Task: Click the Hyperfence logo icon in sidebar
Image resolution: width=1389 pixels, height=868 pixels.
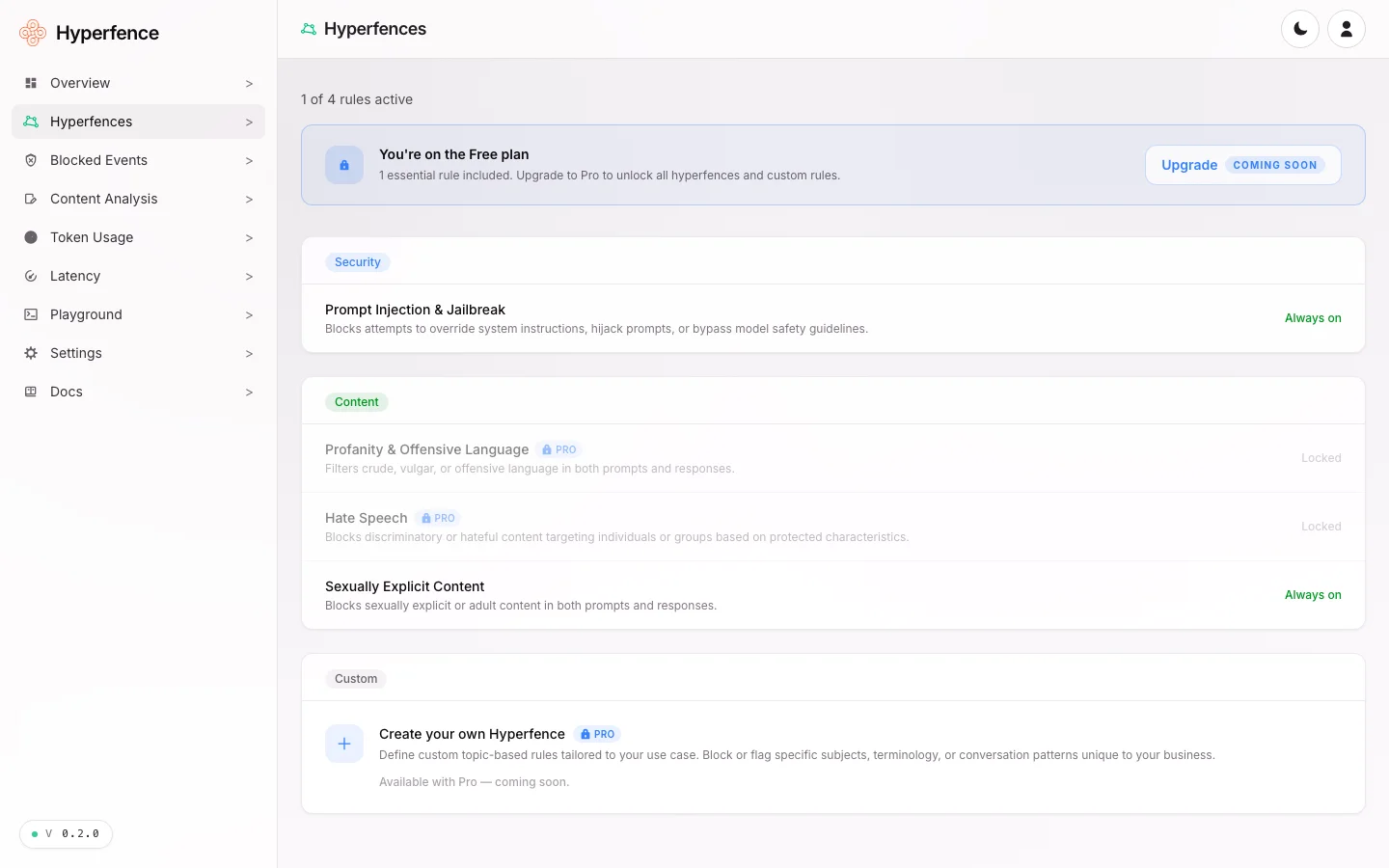Action: [33, 33]
